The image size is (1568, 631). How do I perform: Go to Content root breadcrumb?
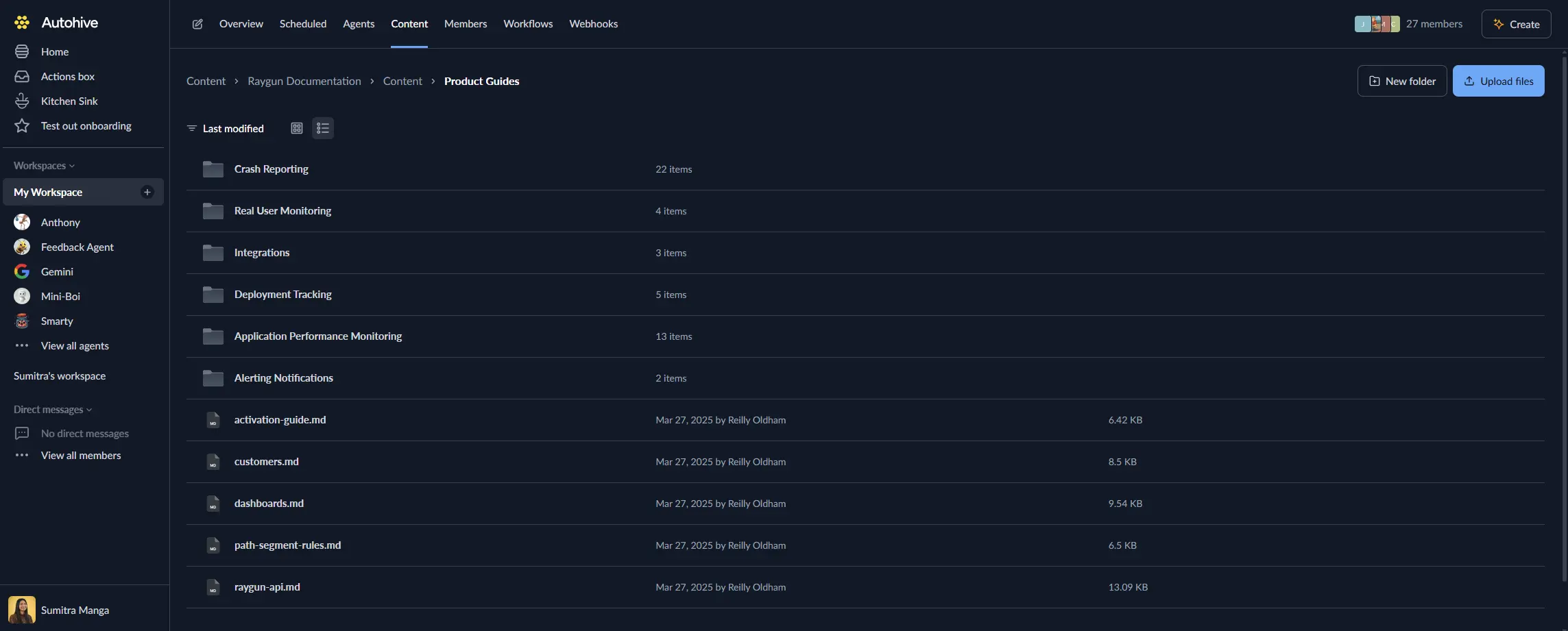click(x=206, y=81)
